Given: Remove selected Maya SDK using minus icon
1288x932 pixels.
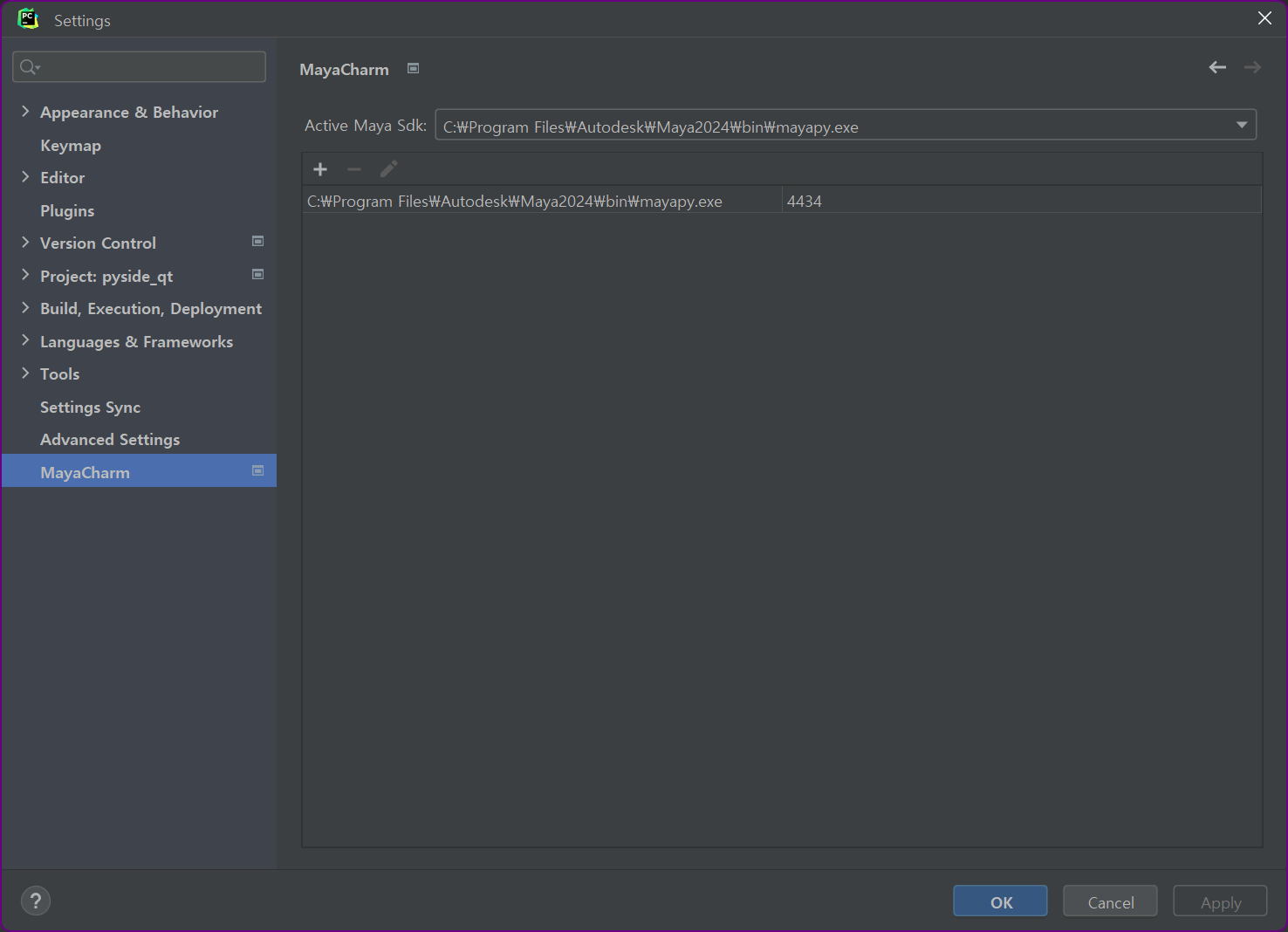Looking at the screenshot, I should click(354, 168).
